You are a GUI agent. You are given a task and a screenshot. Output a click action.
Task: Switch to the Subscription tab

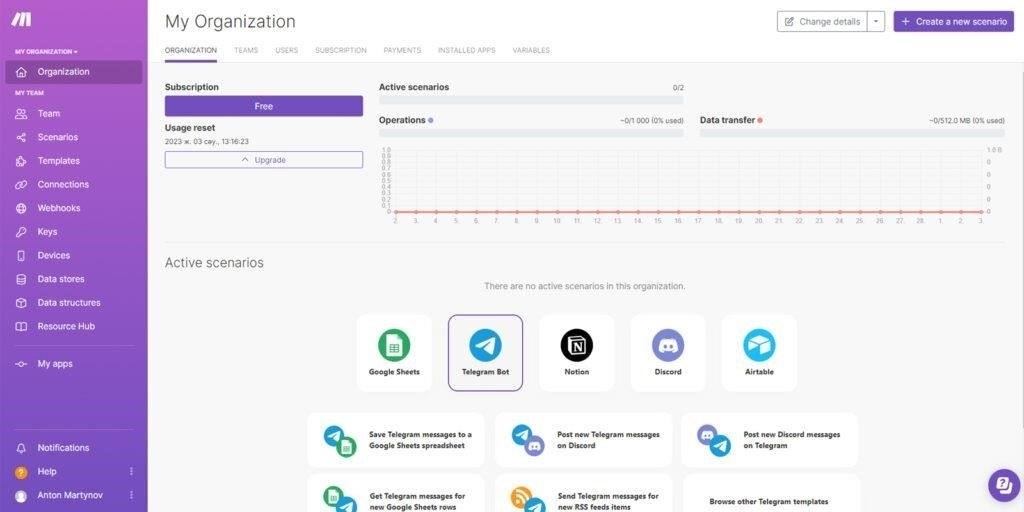point(341,50)
